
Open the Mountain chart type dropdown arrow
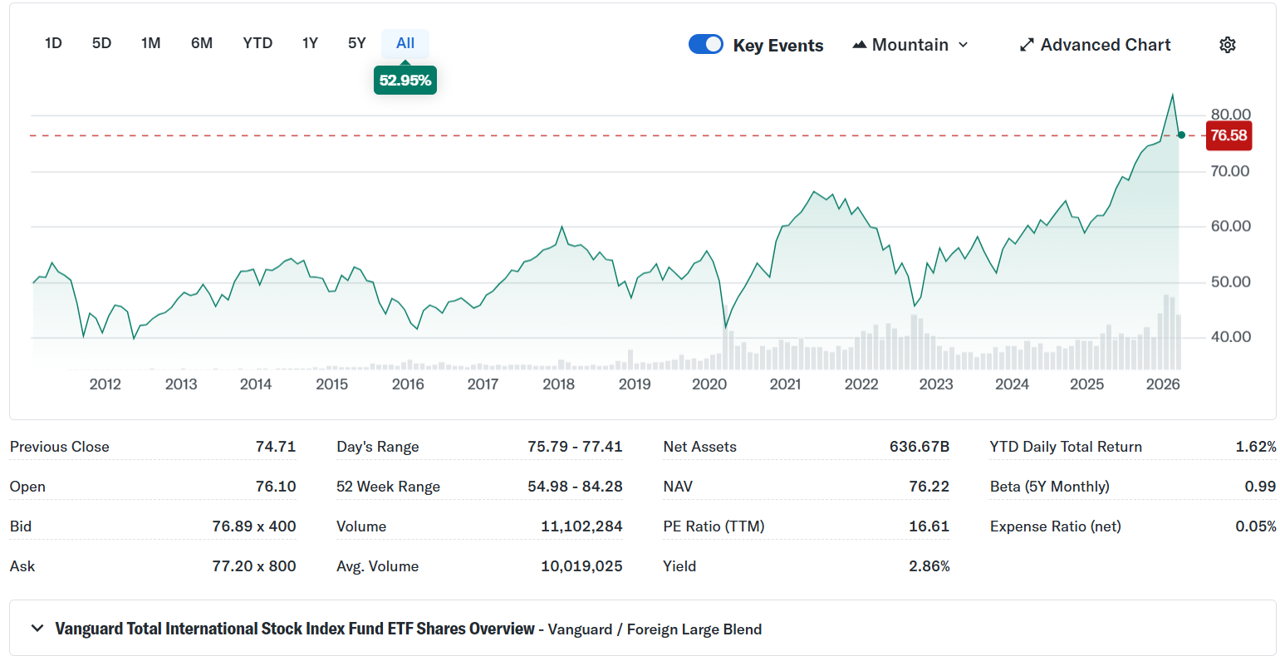(963, 45)
